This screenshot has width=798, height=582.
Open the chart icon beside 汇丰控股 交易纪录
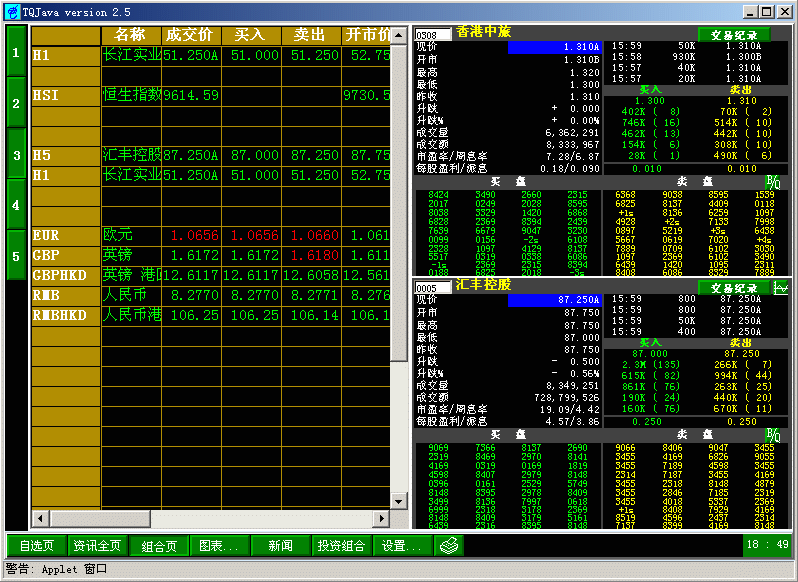coord(781,287)
